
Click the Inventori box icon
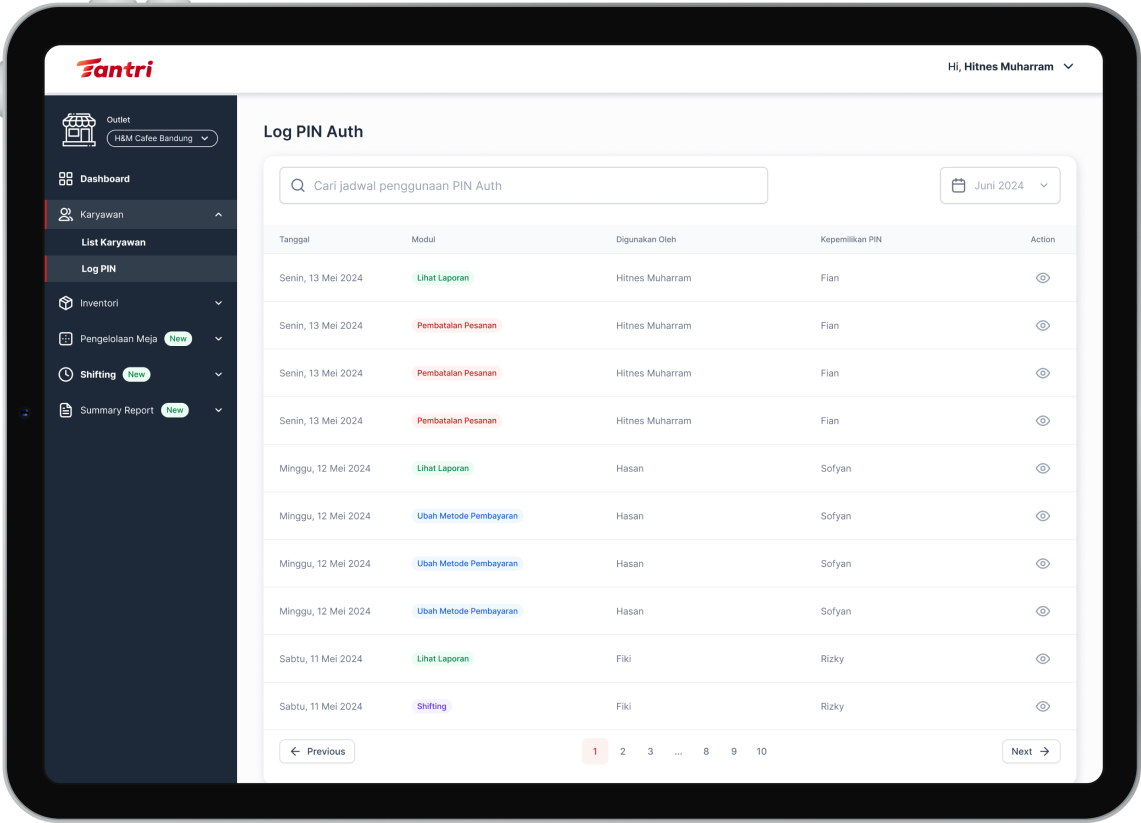65,303
